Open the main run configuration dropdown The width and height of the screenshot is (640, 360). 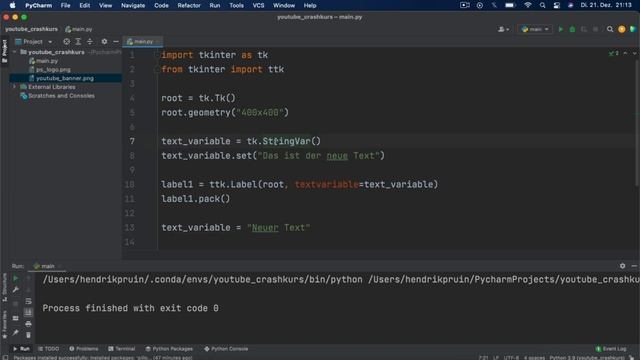pyautogui.click(x=535, y=29)
